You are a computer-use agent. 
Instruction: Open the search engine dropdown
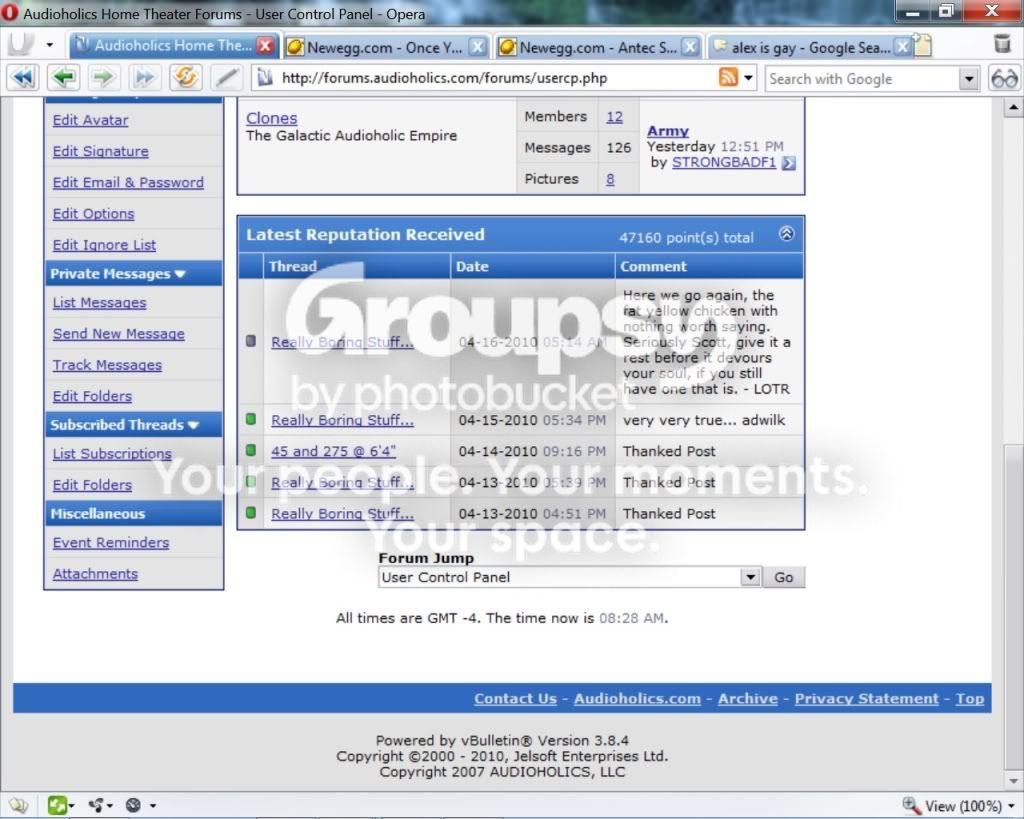click(970, 79)
